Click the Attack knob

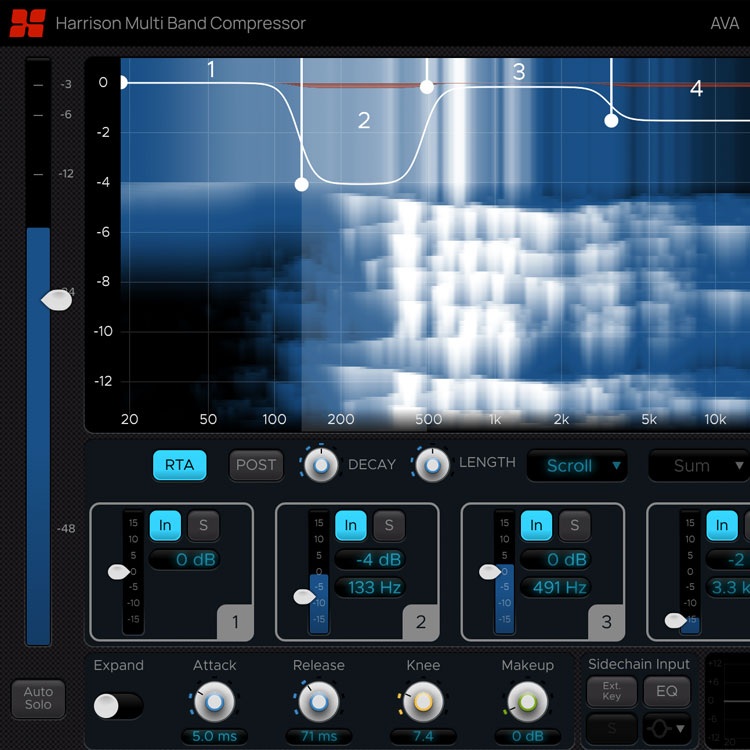[x=214, y=702]
